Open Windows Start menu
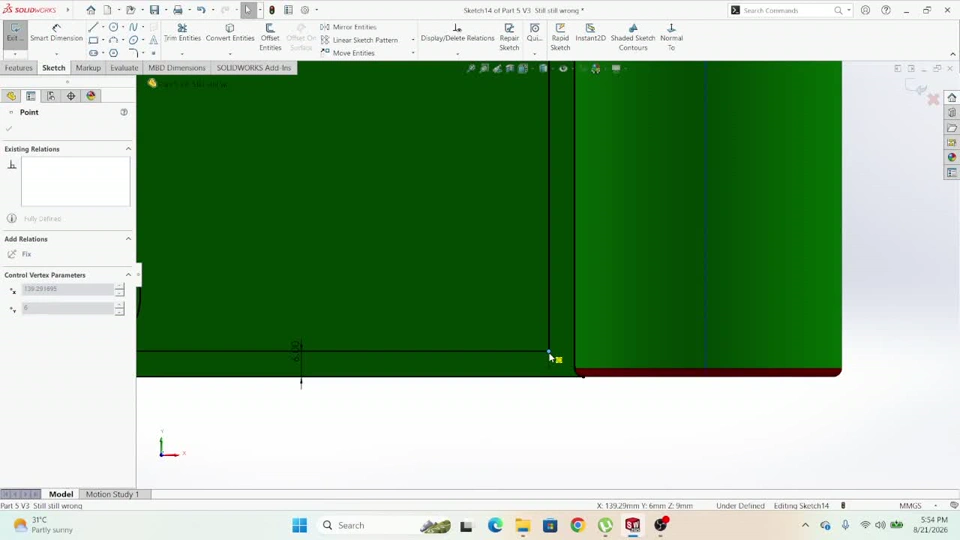960x540 pixels. [299, 525]
